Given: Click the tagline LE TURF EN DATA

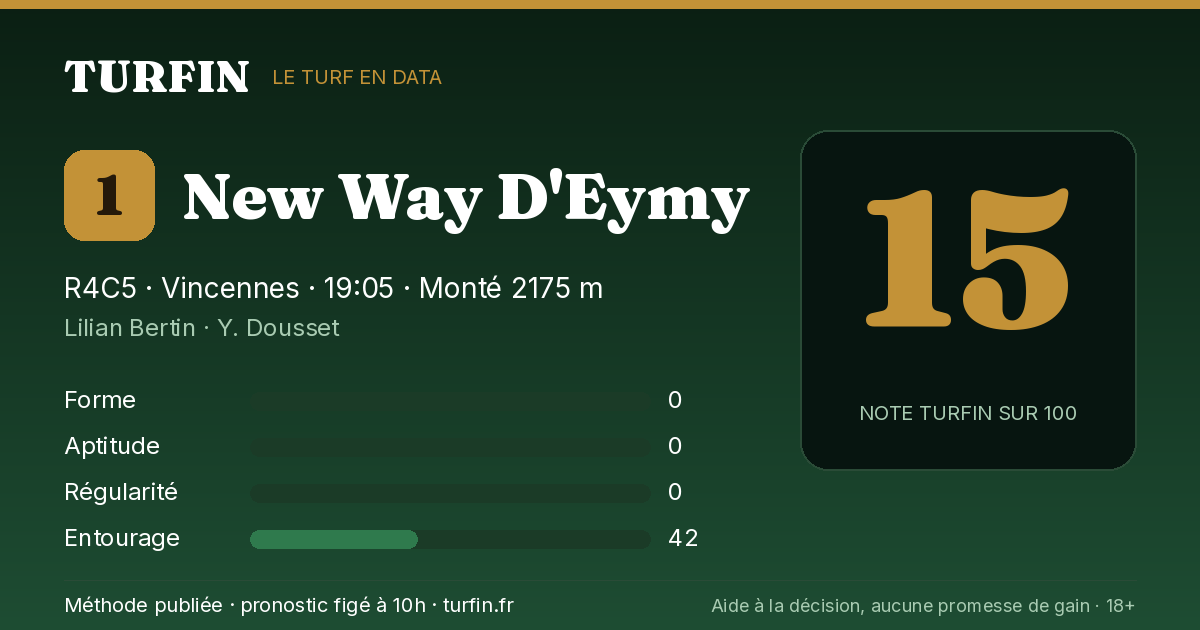Looking at the screenshot, I should [x=357, y=77].
